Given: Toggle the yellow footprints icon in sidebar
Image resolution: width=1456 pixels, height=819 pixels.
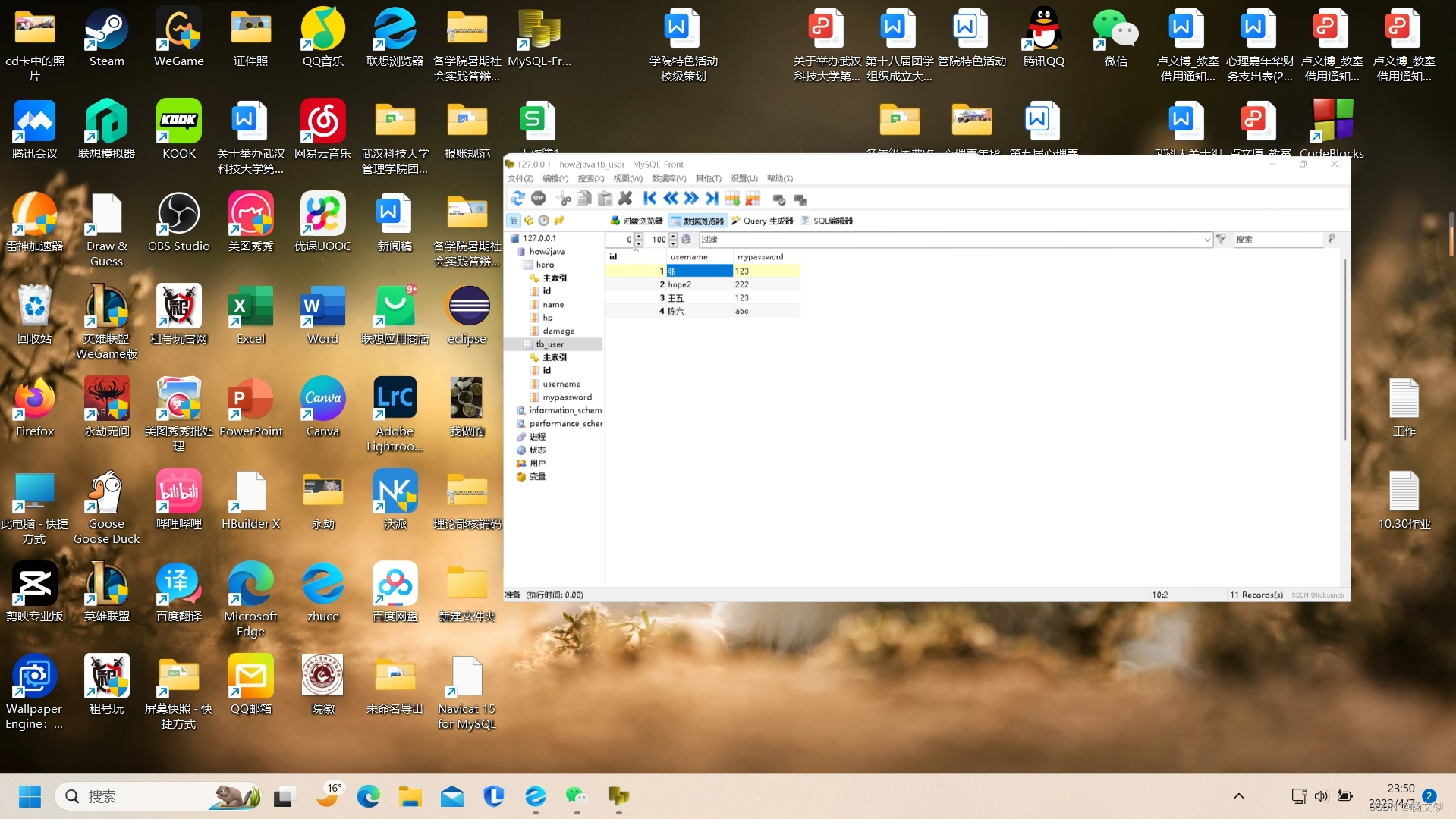Looking at the screenshot, I should pyautogui.click(x=559, y=221).
